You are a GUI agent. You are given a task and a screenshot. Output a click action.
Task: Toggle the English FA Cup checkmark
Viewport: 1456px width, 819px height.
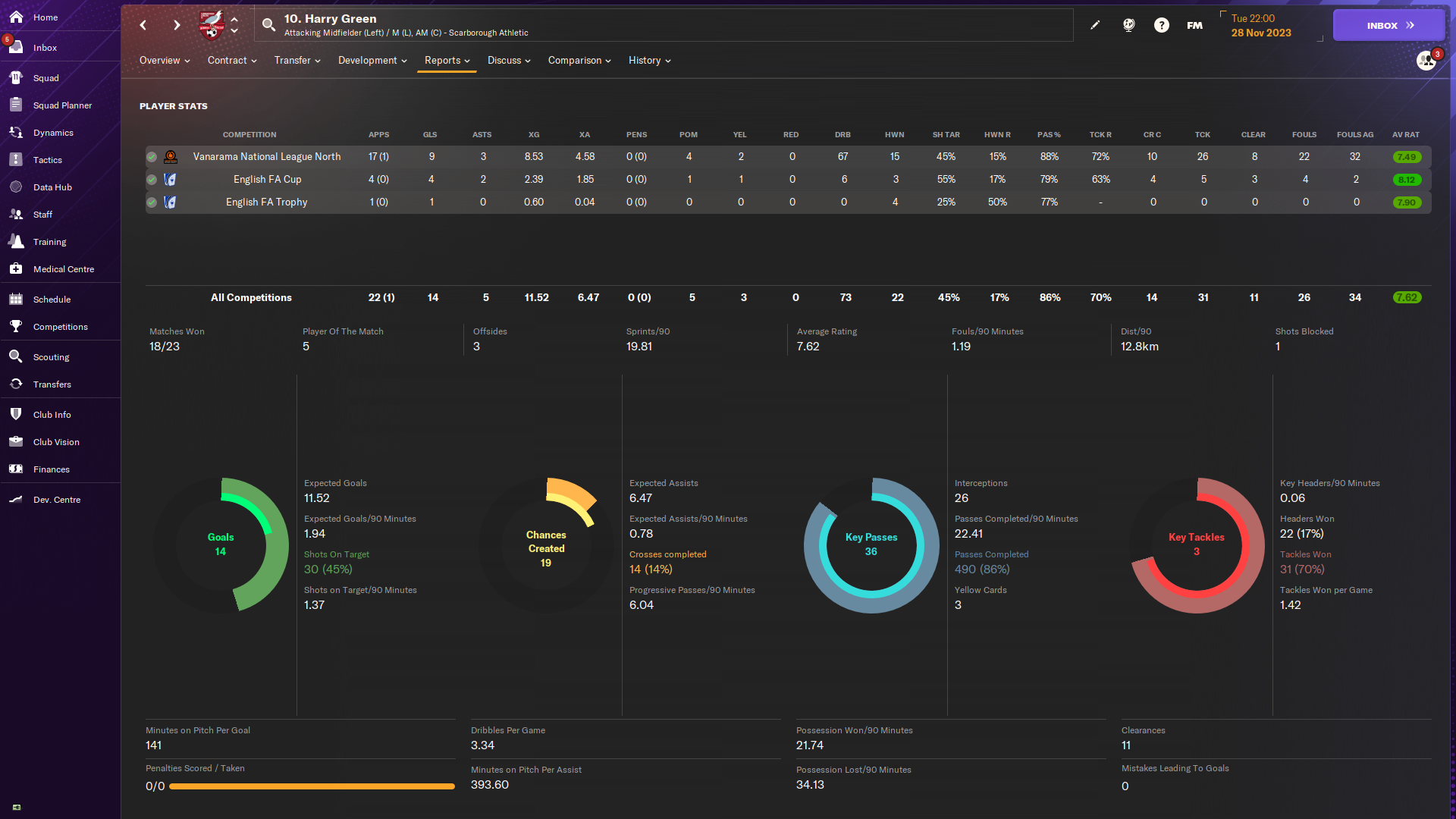(152, 180)
